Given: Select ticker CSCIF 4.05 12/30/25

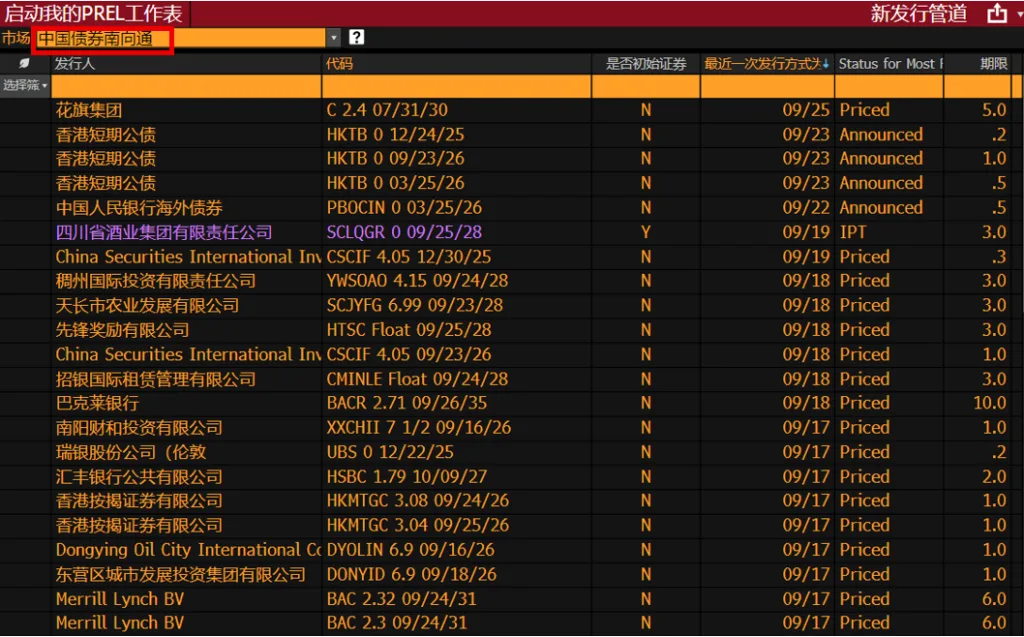Looking at the screenshot, I should pos(409,257).
